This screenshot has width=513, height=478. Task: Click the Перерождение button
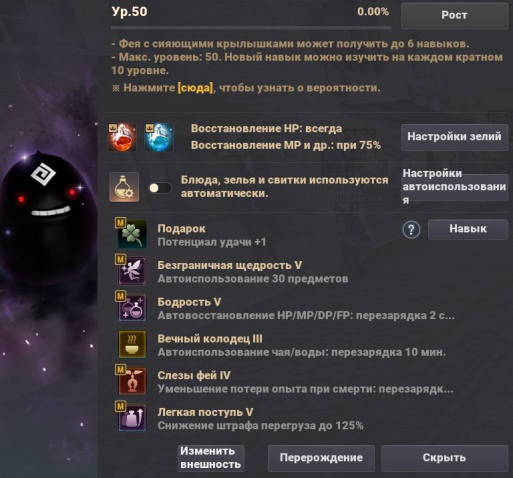point(321,458)
